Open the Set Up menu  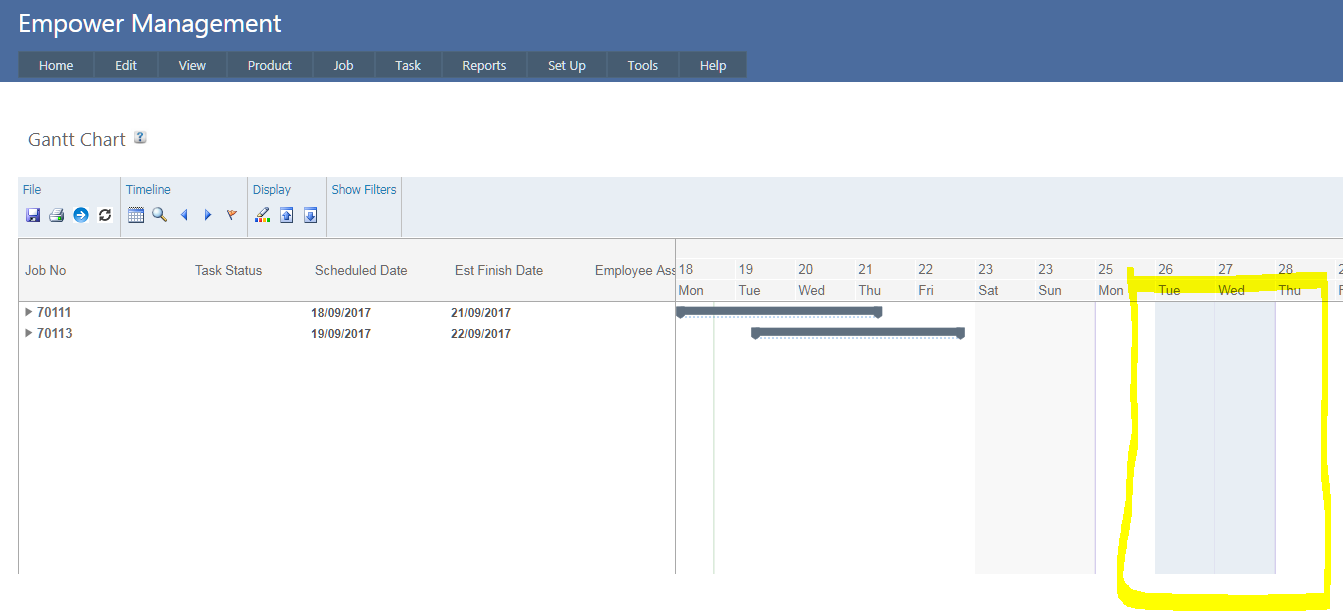(x=566, y=65)
